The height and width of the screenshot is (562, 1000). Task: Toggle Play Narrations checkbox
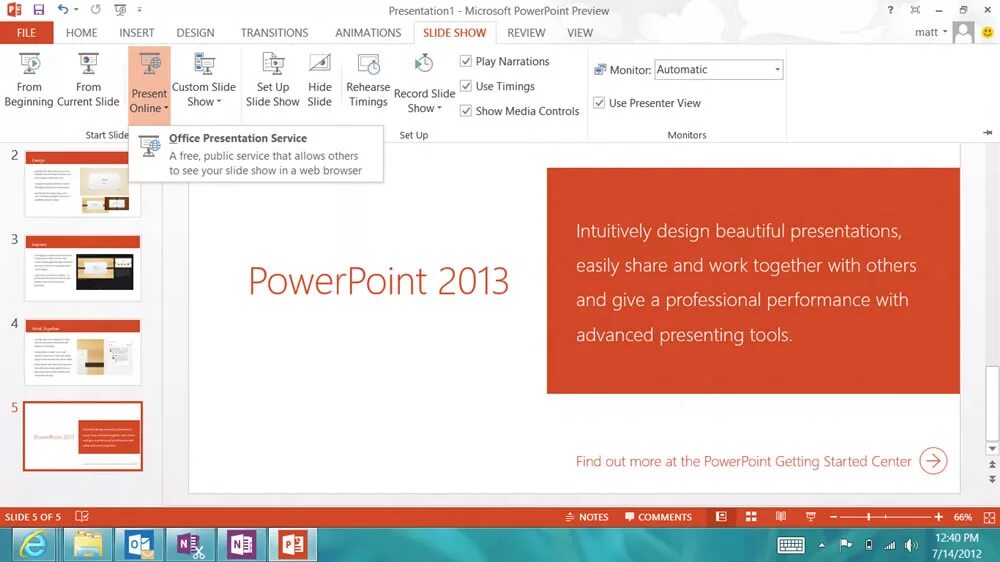pos(466,61)
